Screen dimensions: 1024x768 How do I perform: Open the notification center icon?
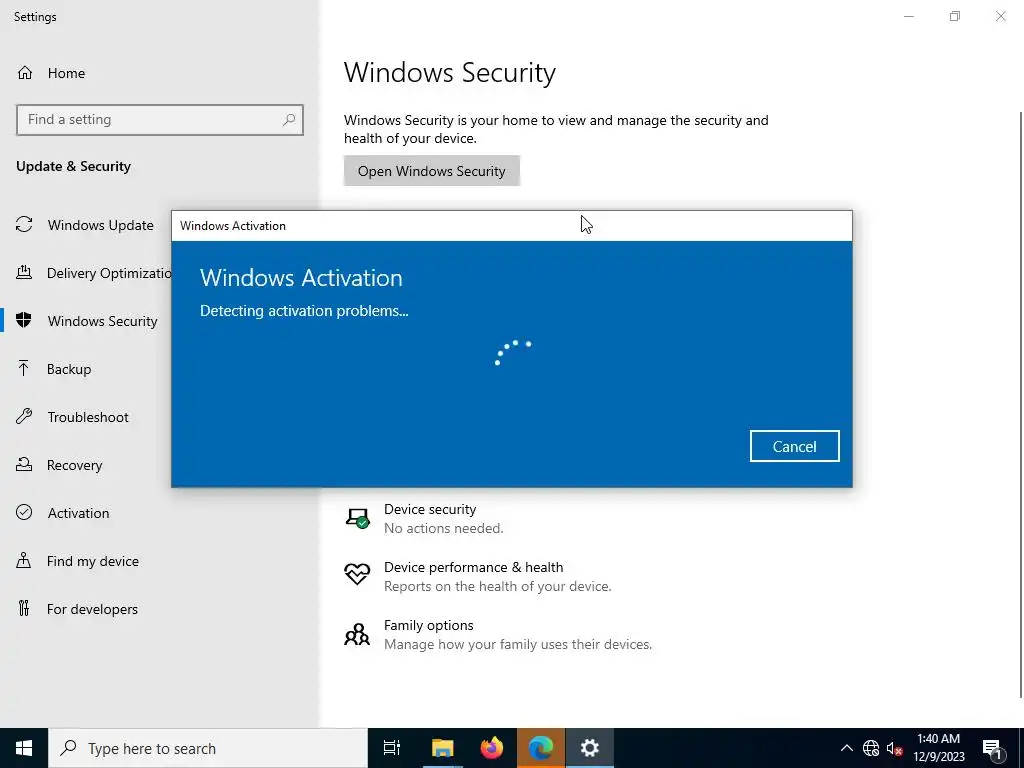[992, 748]
